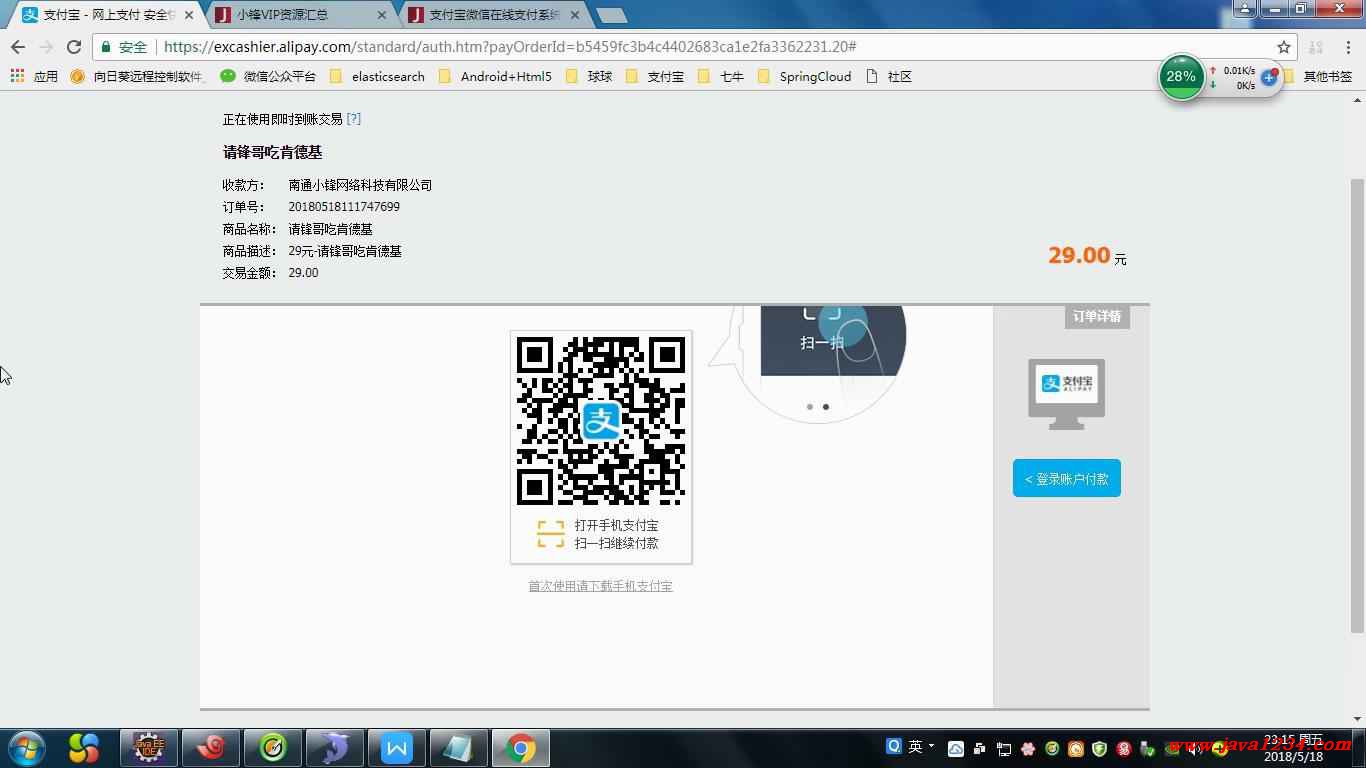Open the 球球 bookmark folder
Viewport: 1366px width, 768px height.
[589, 76]
